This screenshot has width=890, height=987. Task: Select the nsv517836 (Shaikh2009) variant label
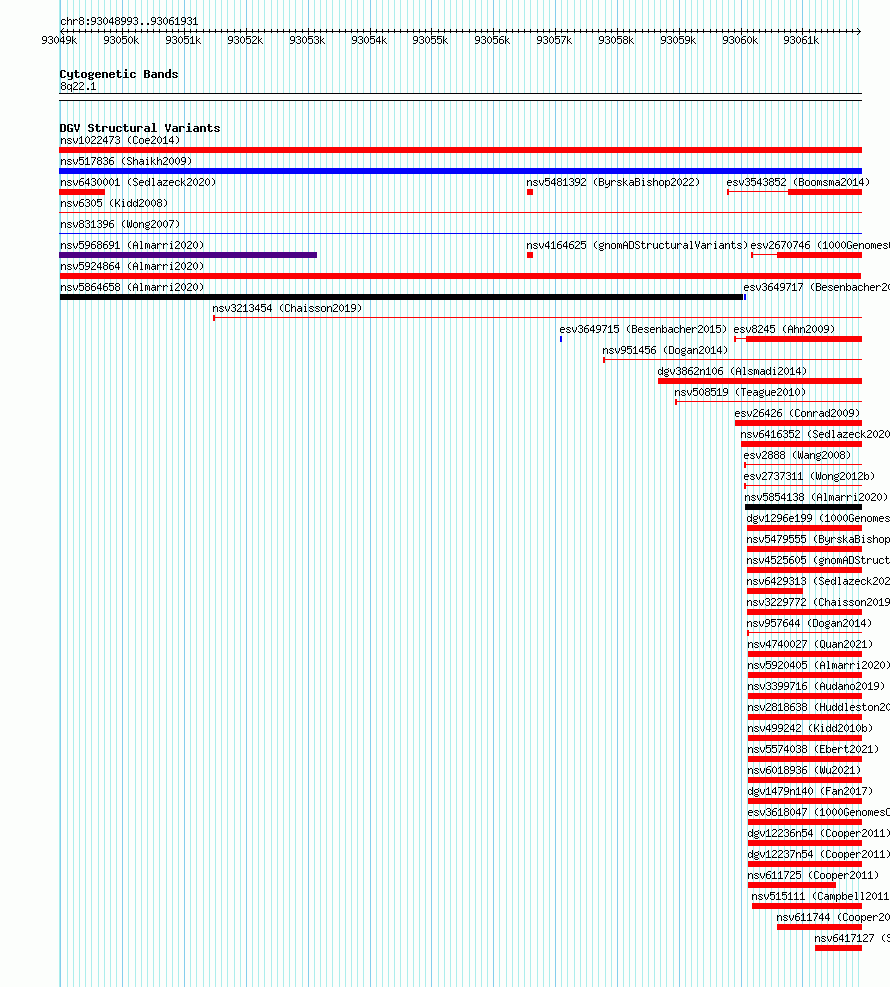(x=126, y=161)
